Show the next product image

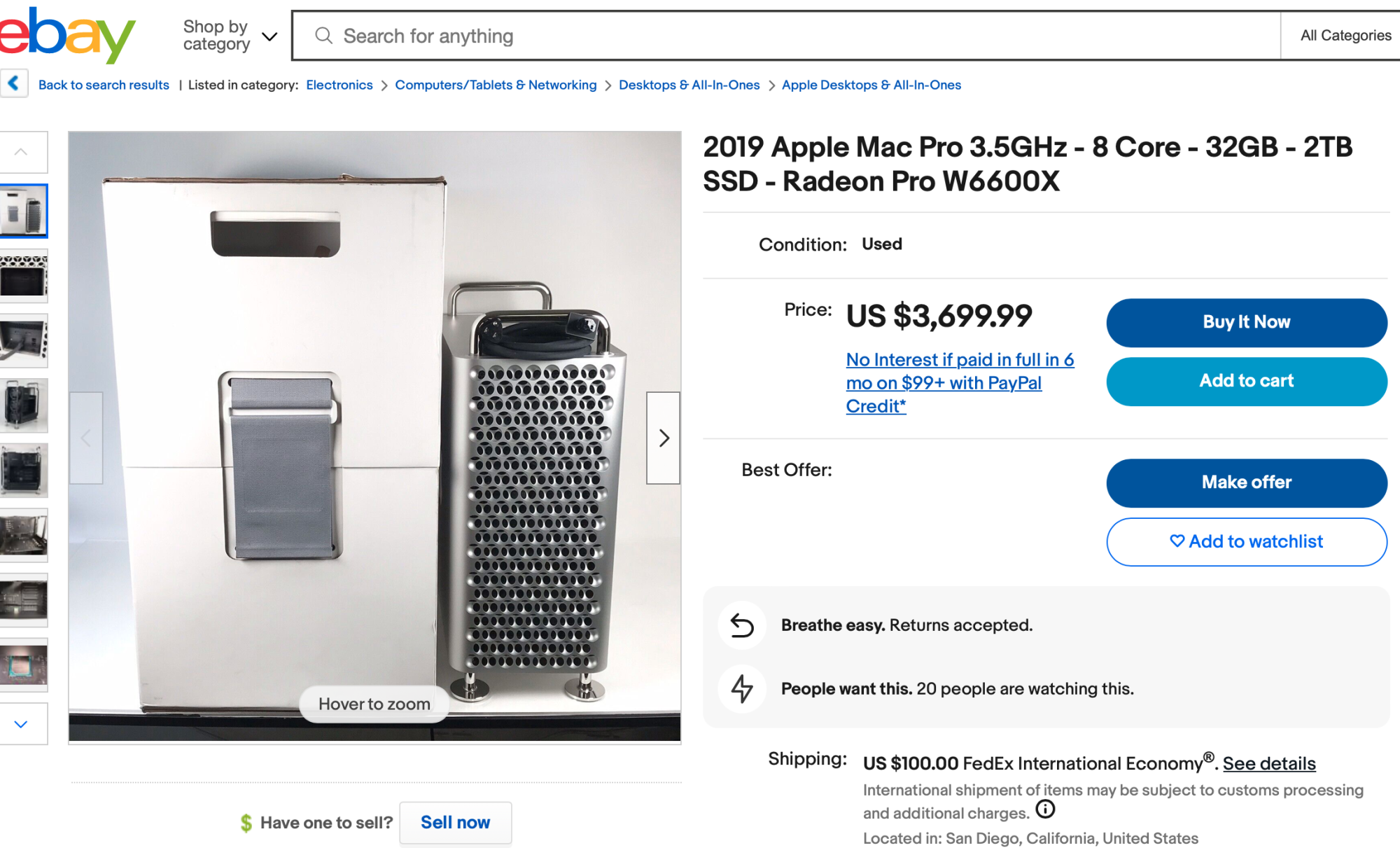(663, 438)
